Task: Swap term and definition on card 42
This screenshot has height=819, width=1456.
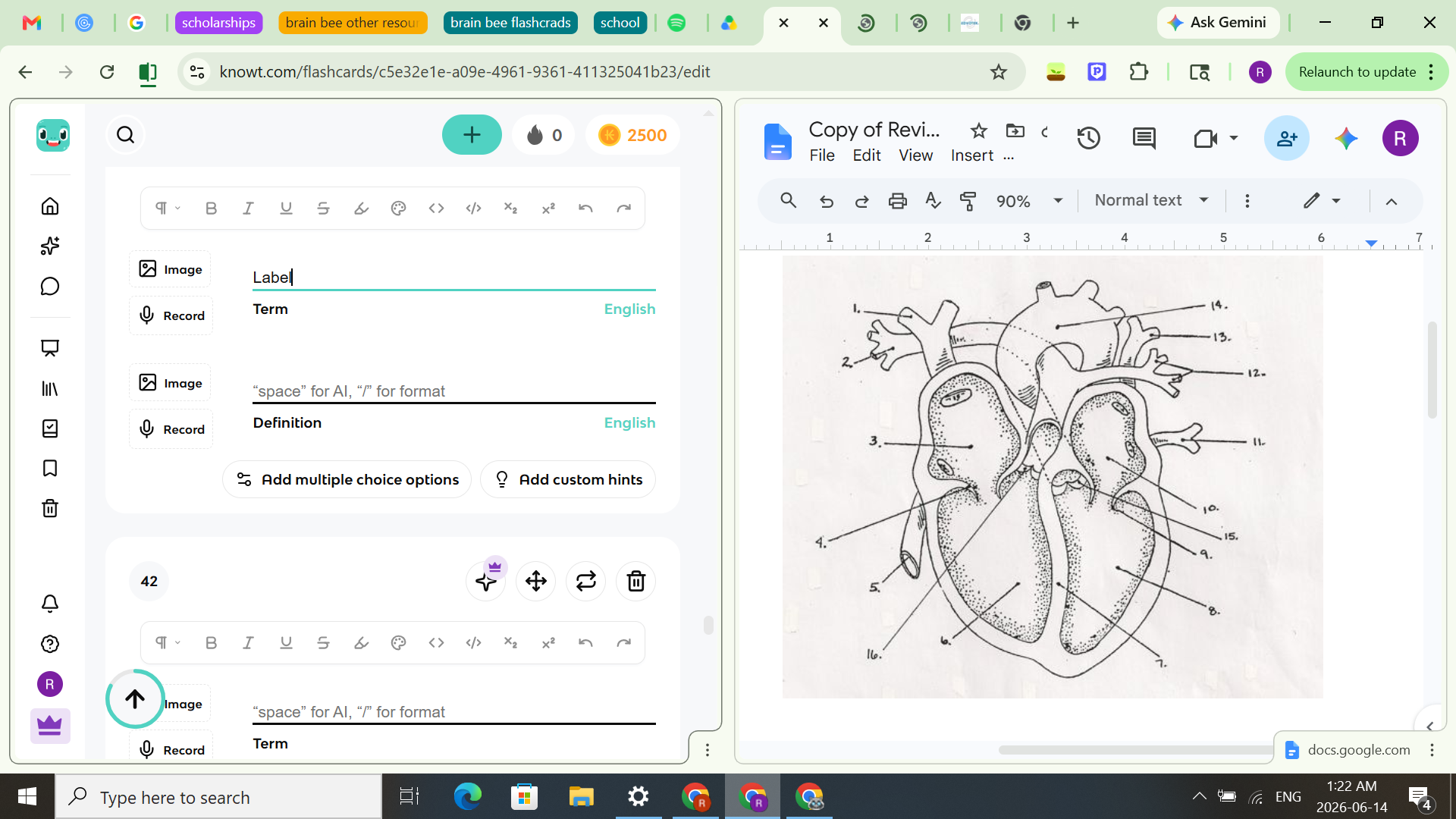Action: (x=586, y=582)
